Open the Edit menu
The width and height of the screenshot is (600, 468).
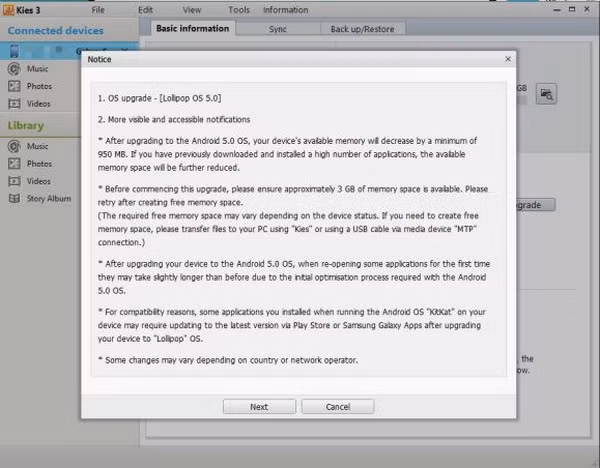[146, 10]
